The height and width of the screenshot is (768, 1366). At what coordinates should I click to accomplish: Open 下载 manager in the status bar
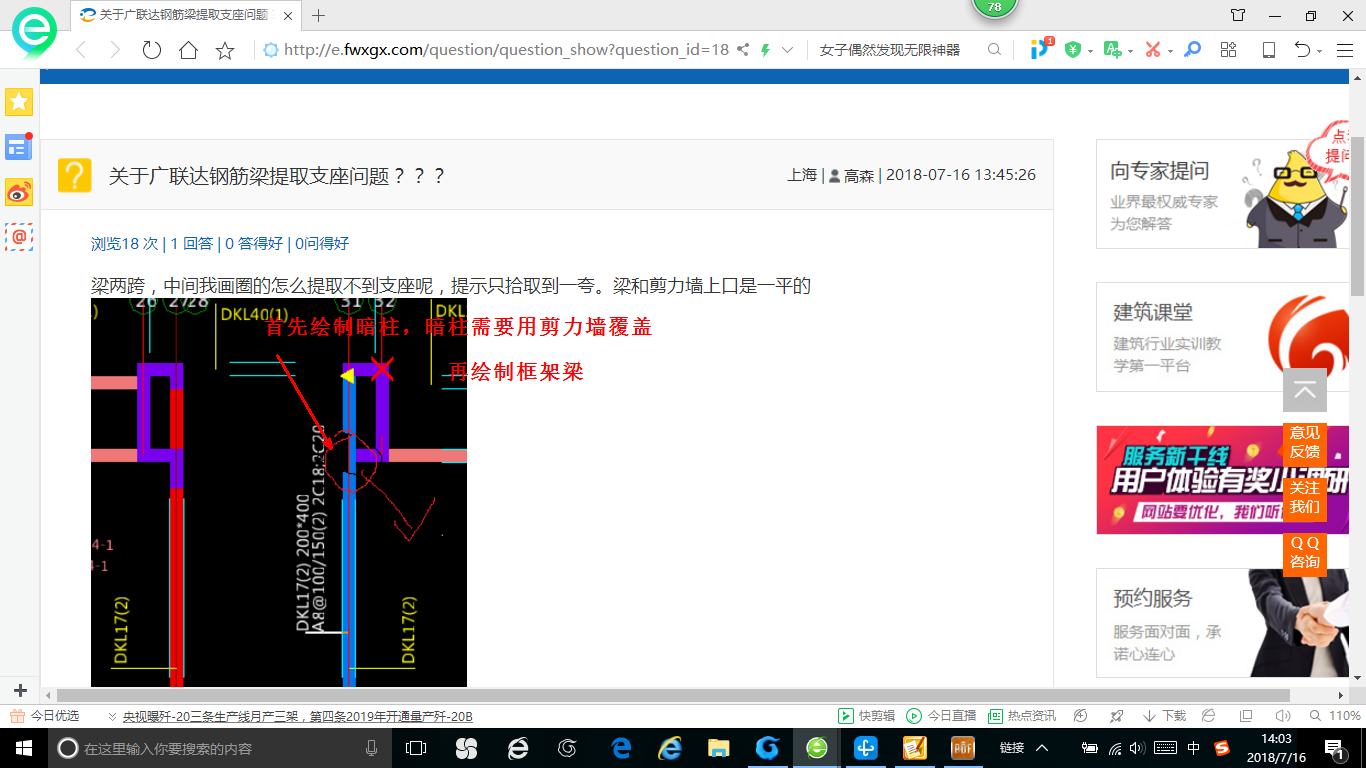pyautogui.click(x=1164, y=716)
